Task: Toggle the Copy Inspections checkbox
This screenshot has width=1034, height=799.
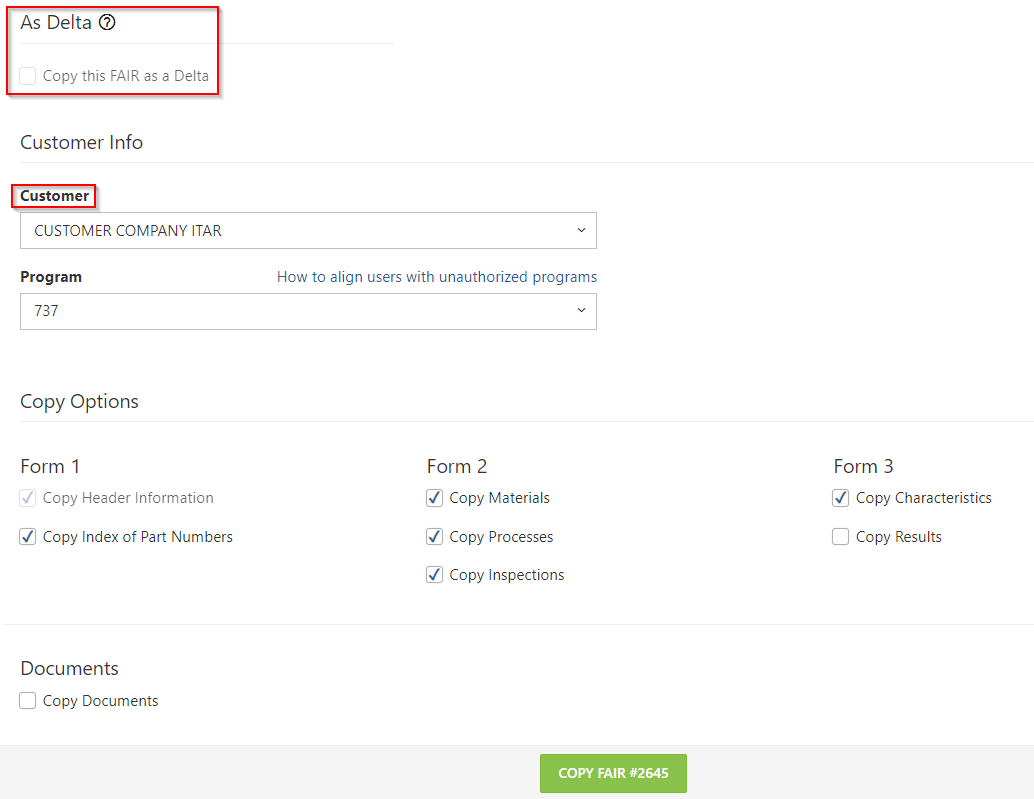Action: tap(435, 575)
